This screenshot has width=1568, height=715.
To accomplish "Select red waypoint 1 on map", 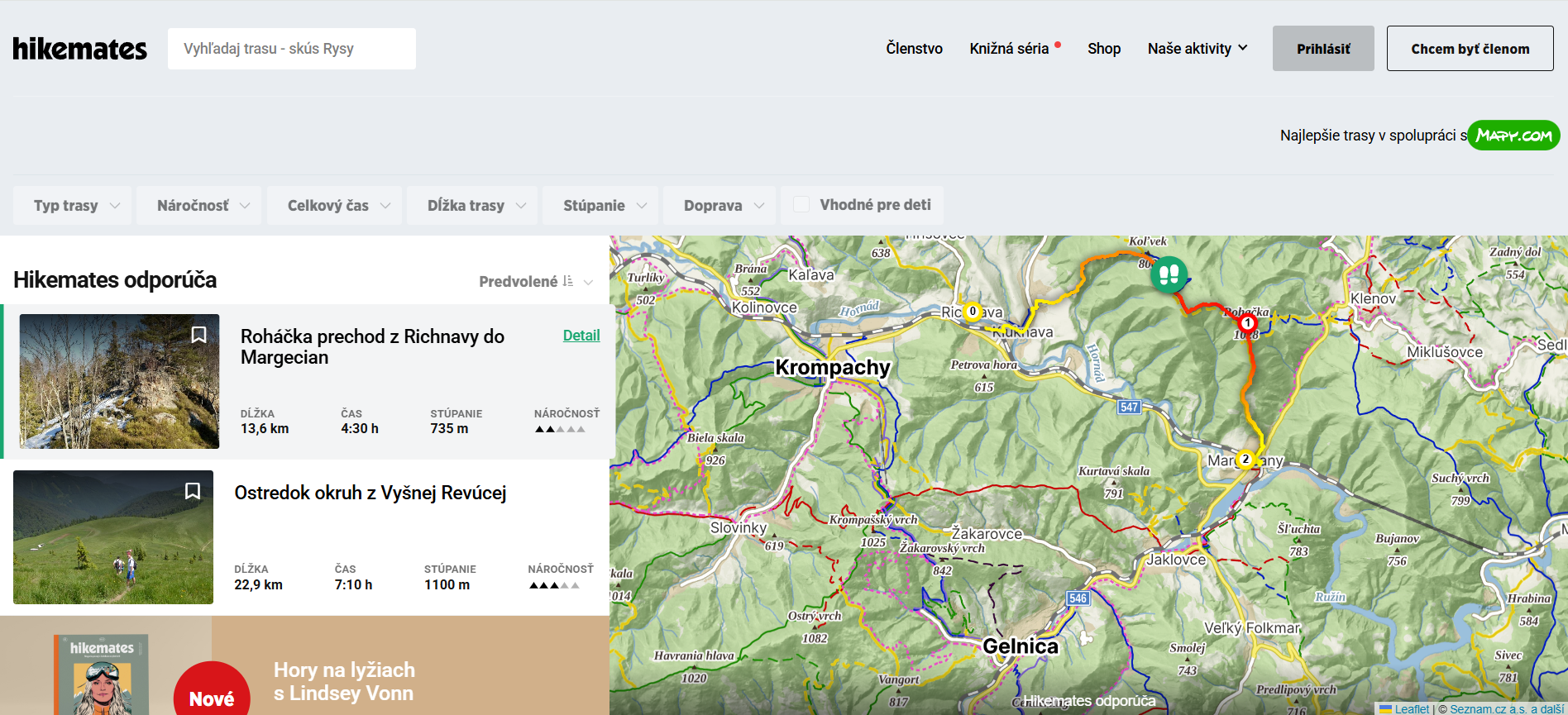I will coord(1247,323).
